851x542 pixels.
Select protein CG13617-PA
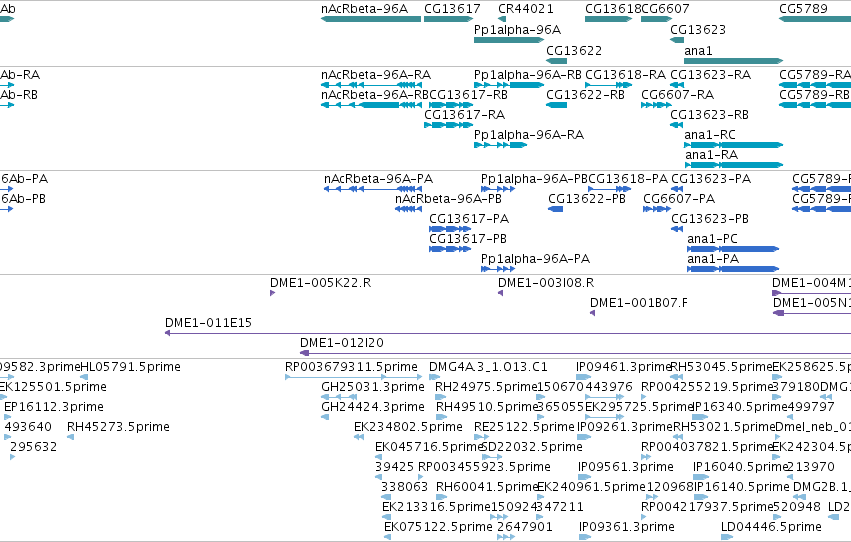[x=450, y=229]
